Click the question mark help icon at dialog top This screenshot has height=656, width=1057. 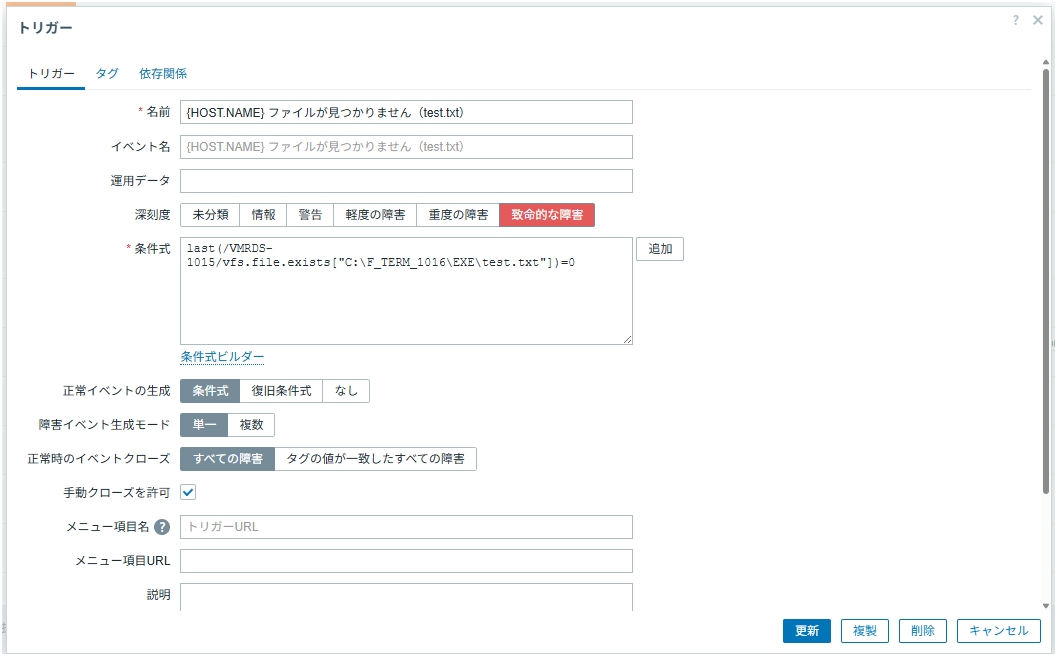coord(1016,21)
